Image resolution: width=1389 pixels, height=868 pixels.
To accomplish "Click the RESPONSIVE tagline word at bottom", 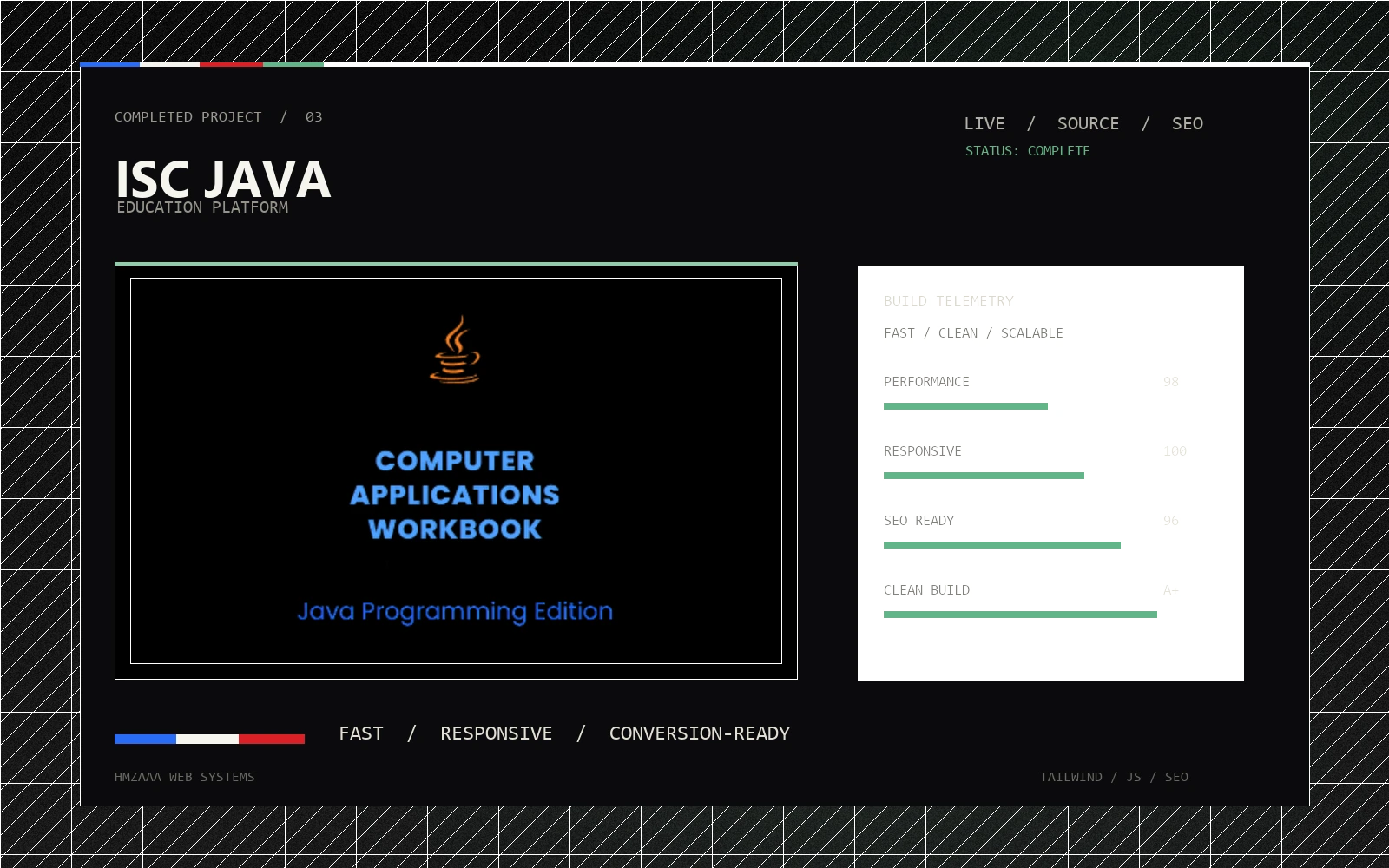I will coord(496,733).
